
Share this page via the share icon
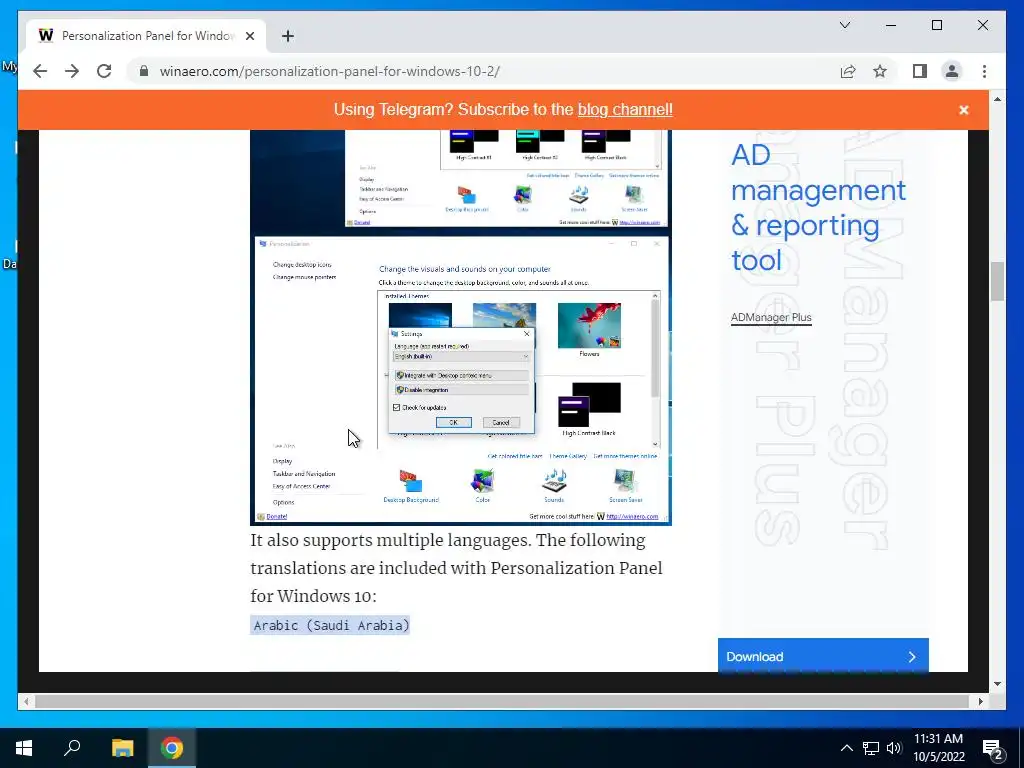click(848, 71)
